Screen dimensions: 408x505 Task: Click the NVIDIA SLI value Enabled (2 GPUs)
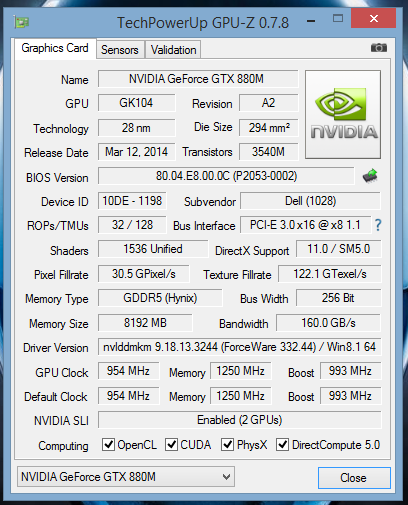click(x=239, y=420)
